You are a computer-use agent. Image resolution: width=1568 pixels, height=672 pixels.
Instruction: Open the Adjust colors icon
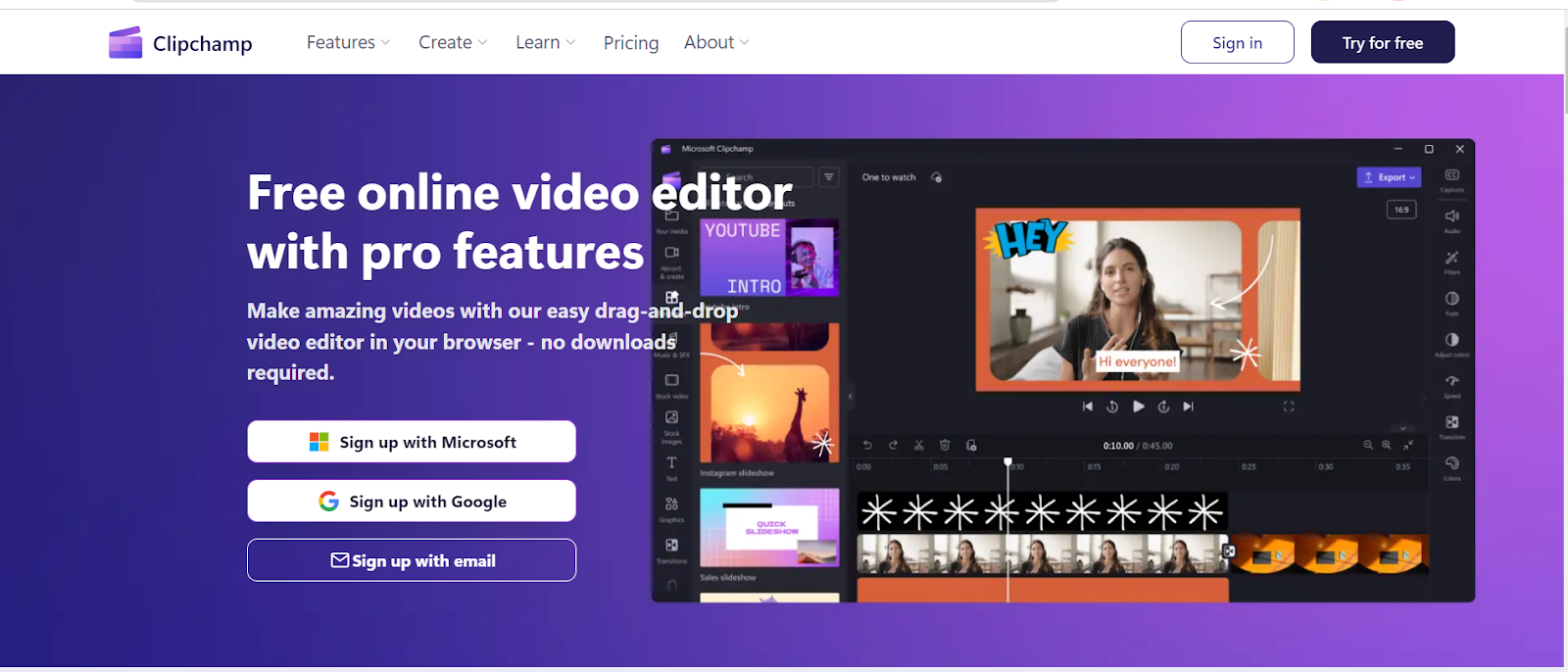(1452, 339)
